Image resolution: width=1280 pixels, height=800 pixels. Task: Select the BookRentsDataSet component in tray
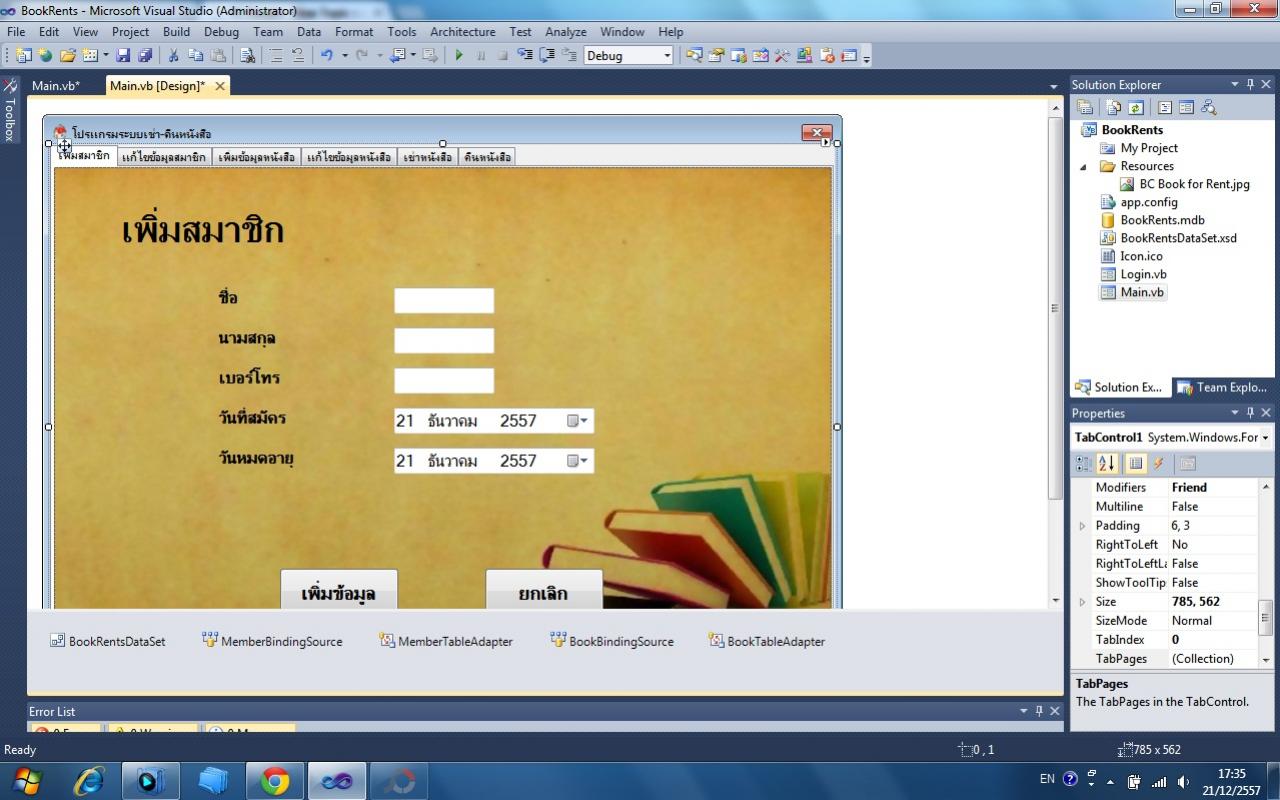(x=108, y=641)
